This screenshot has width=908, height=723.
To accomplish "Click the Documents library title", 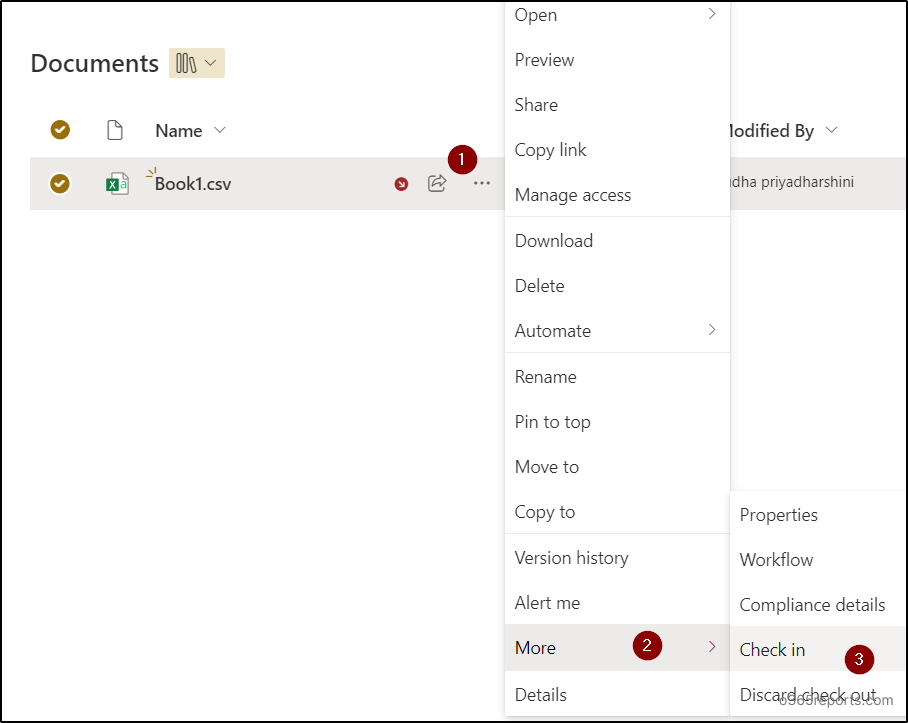I will [x=94, y=63].
